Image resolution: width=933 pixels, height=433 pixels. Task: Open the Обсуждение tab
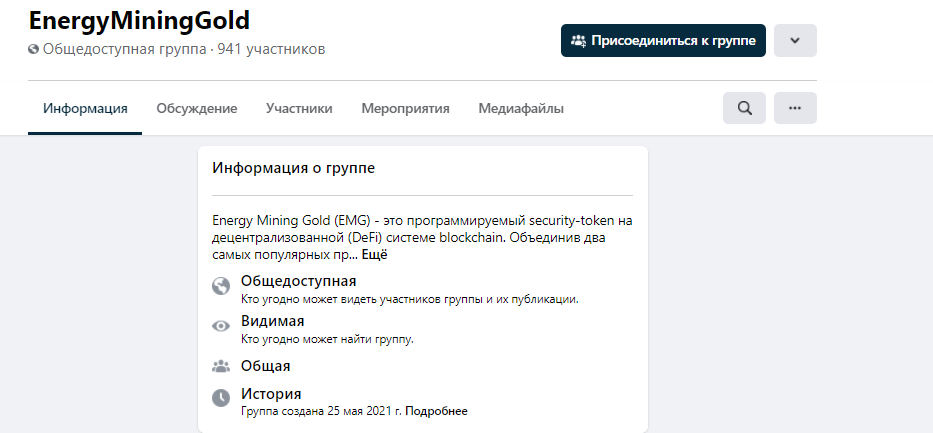click(x=197, y=109)
